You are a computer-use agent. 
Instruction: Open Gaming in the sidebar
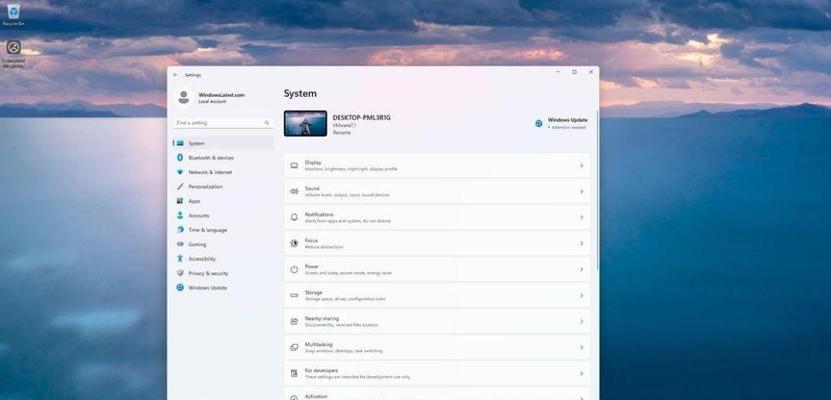(x=223, y=244)
